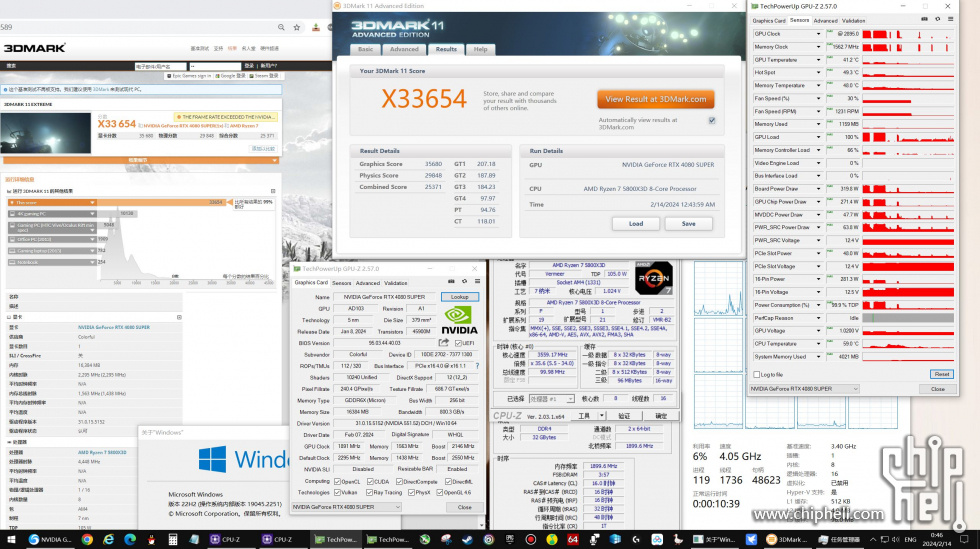
Task: Switch to Advanced tab in 3DMark 11
Action: point(404,49)
